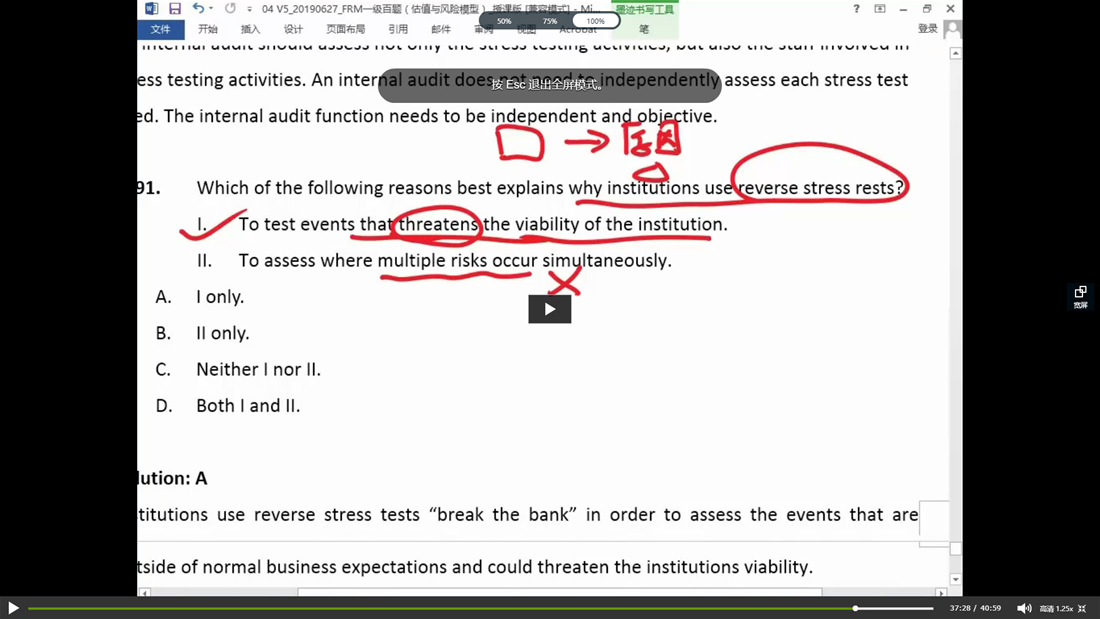This screenshot has width=1100, height=619.
Task: Click 'reverse stress rests?' in the question
Action: pos(821,187)
